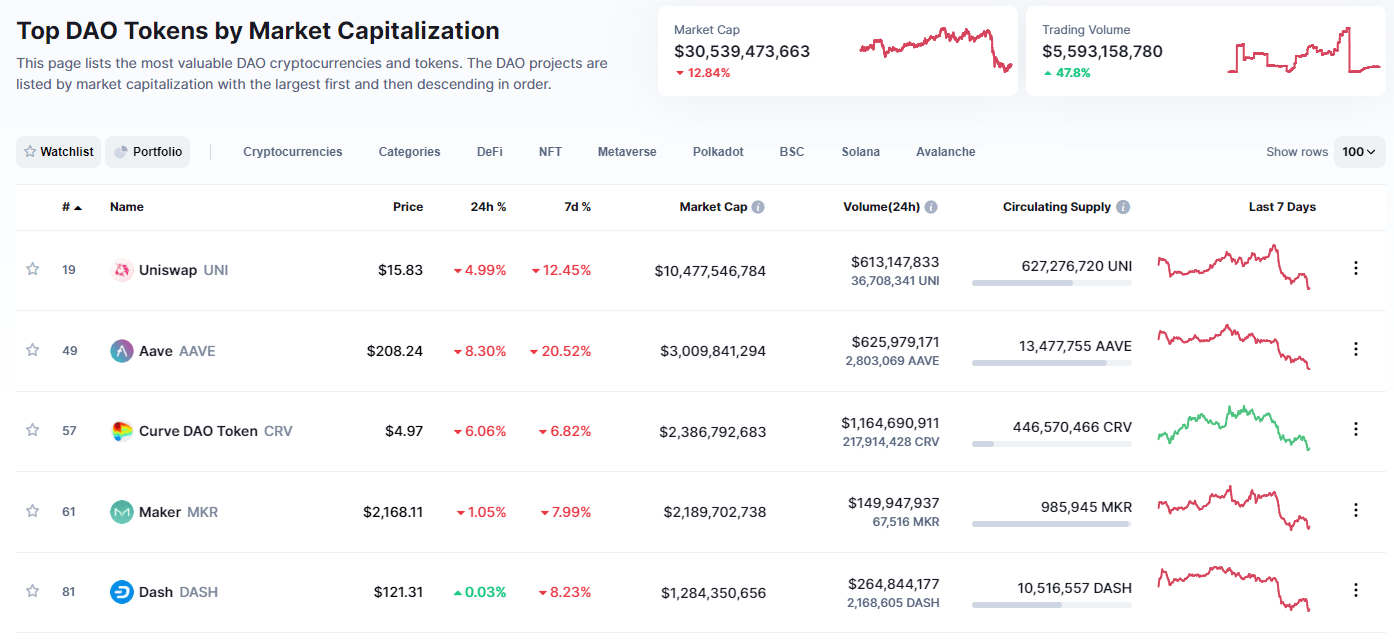Star Uniswap to add to watchlist
The image size is (1394, 641).
click(x=33, y=269)
